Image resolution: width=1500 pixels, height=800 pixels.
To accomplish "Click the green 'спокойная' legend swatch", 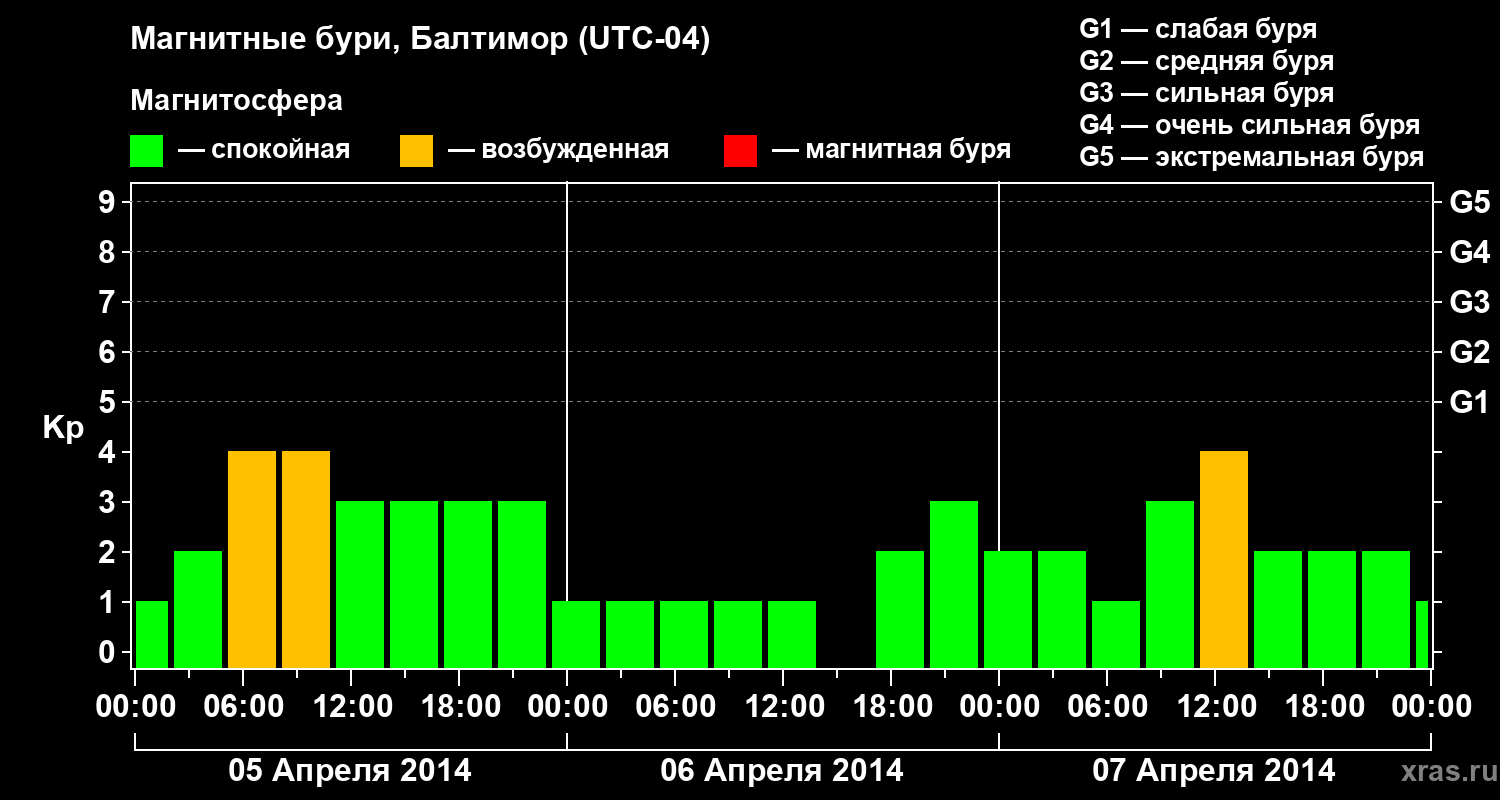I will point(147,151).
